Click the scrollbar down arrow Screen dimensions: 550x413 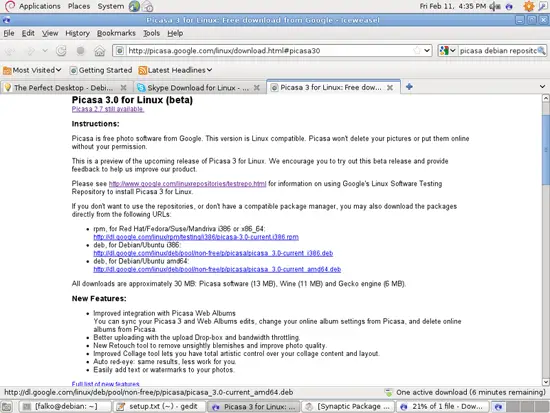[546, 382]
